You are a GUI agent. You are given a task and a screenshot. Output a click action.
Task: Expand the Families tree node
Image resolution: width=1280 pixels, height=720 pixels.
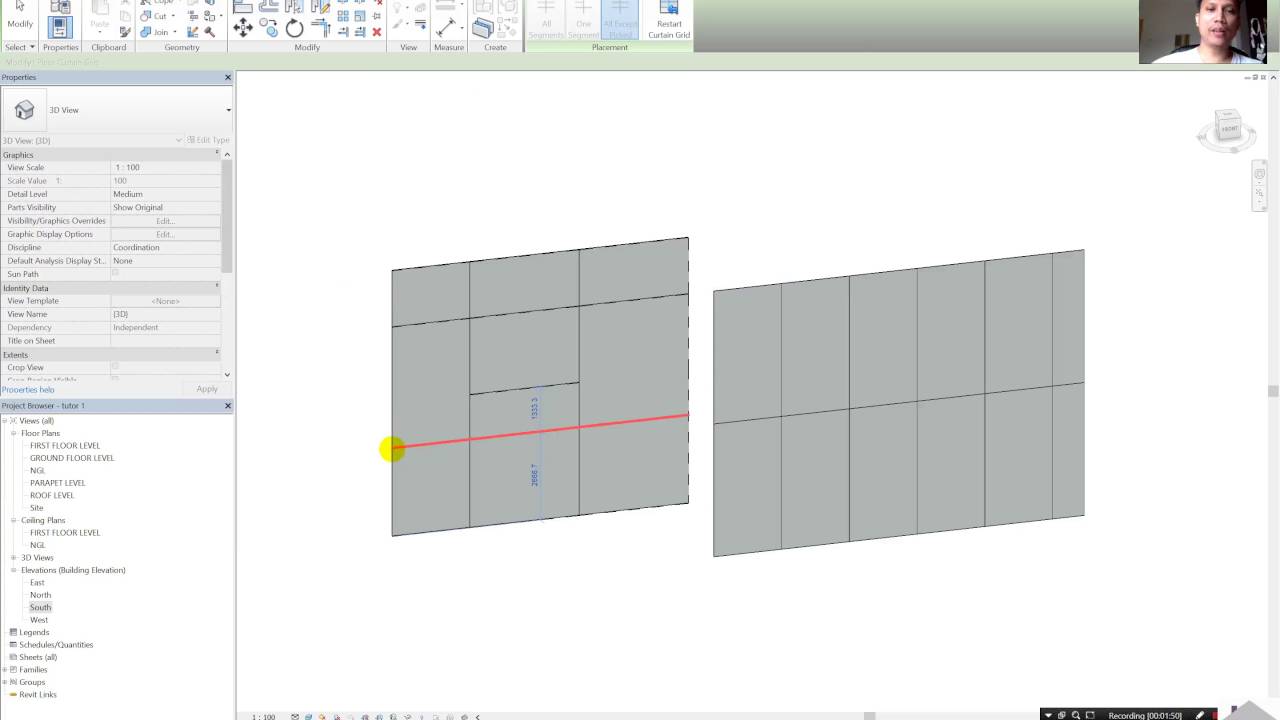5,669
